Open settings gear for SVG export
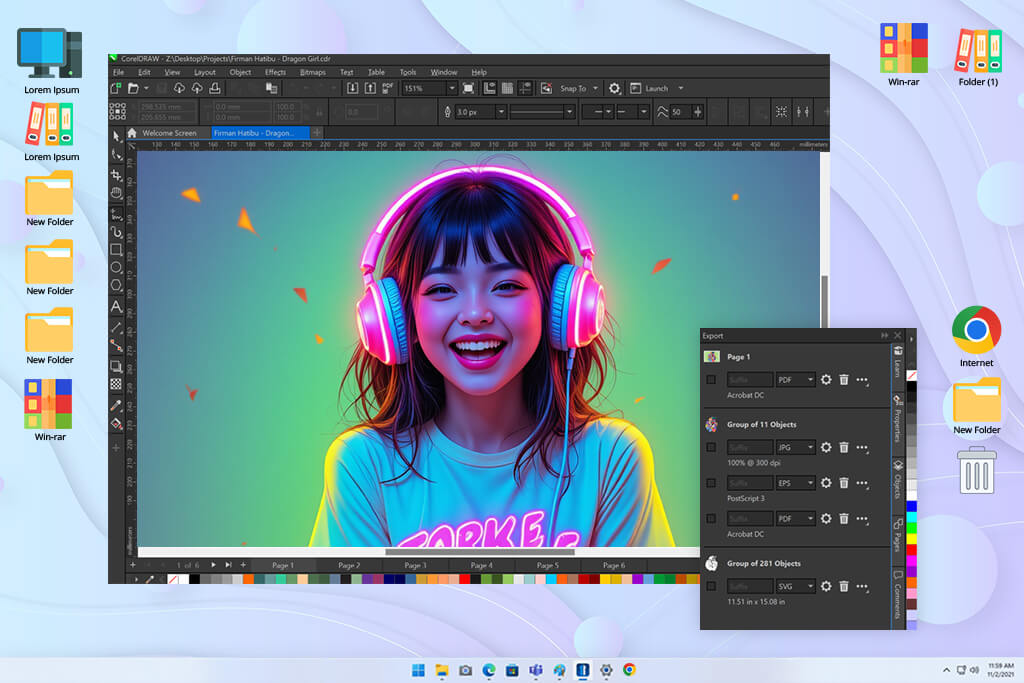The height and width of the screenshot is (683, 1024). tap(826, 586)
